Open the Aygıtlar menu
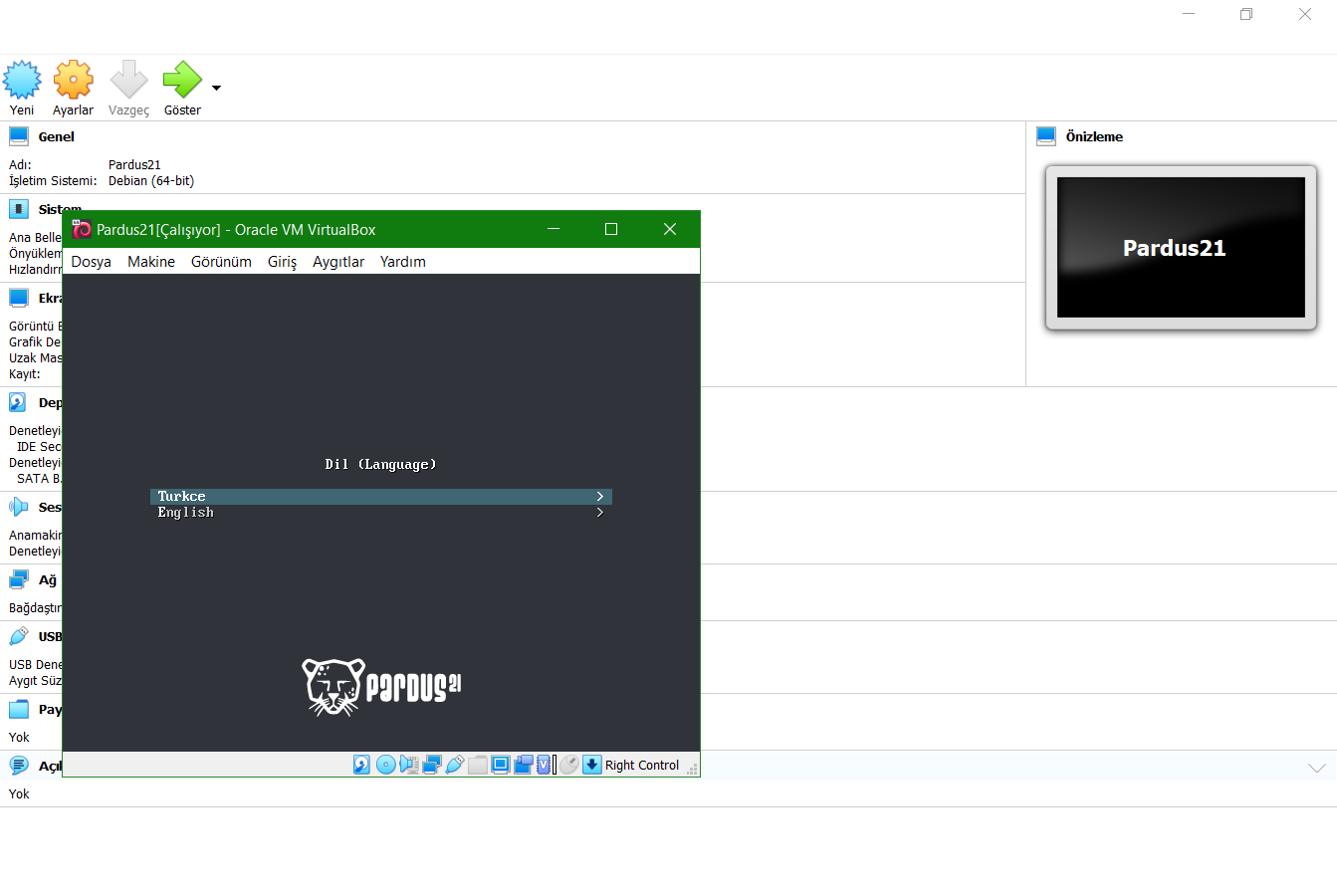The height and width of the screenshot is (896, 1337). [338, 262]
